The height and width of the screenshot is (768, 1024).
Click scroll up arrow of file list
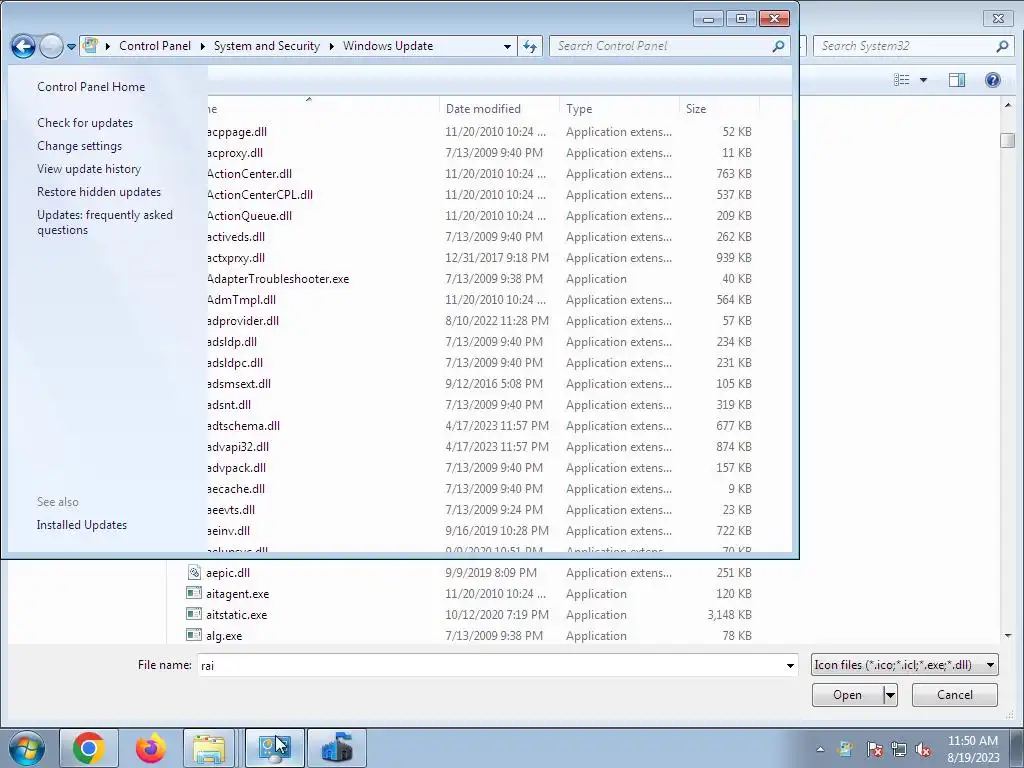1008,105
